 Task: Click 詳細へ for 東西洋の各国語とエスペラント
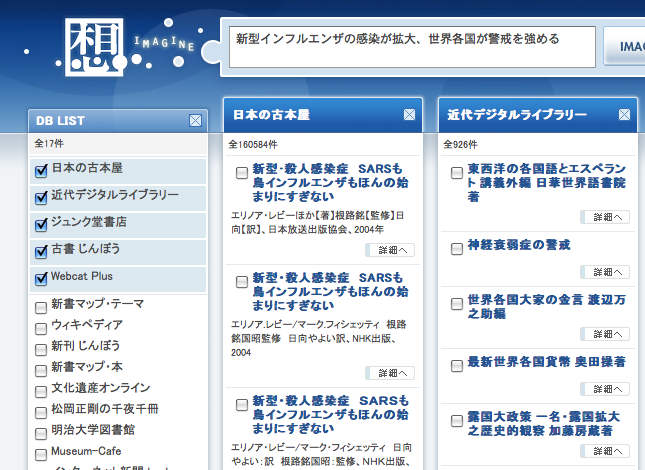tap(605, 217)
